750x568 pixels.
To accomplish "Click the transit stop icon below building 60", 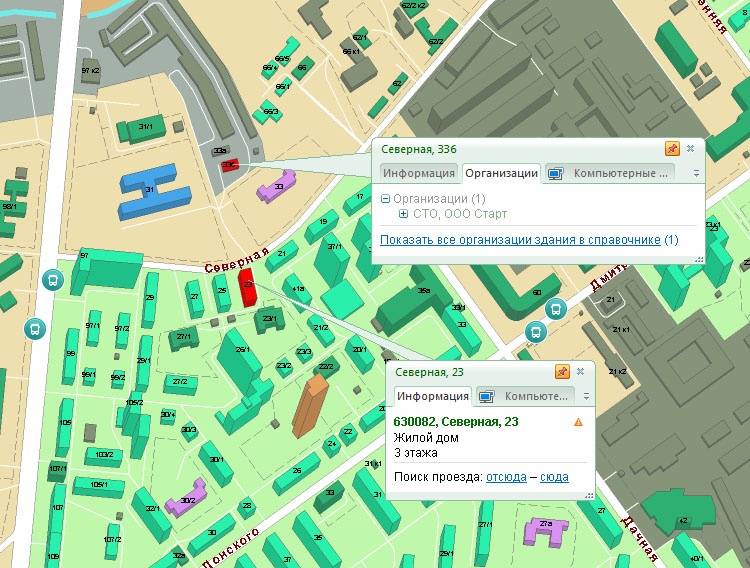I will (x=537, y=331).
